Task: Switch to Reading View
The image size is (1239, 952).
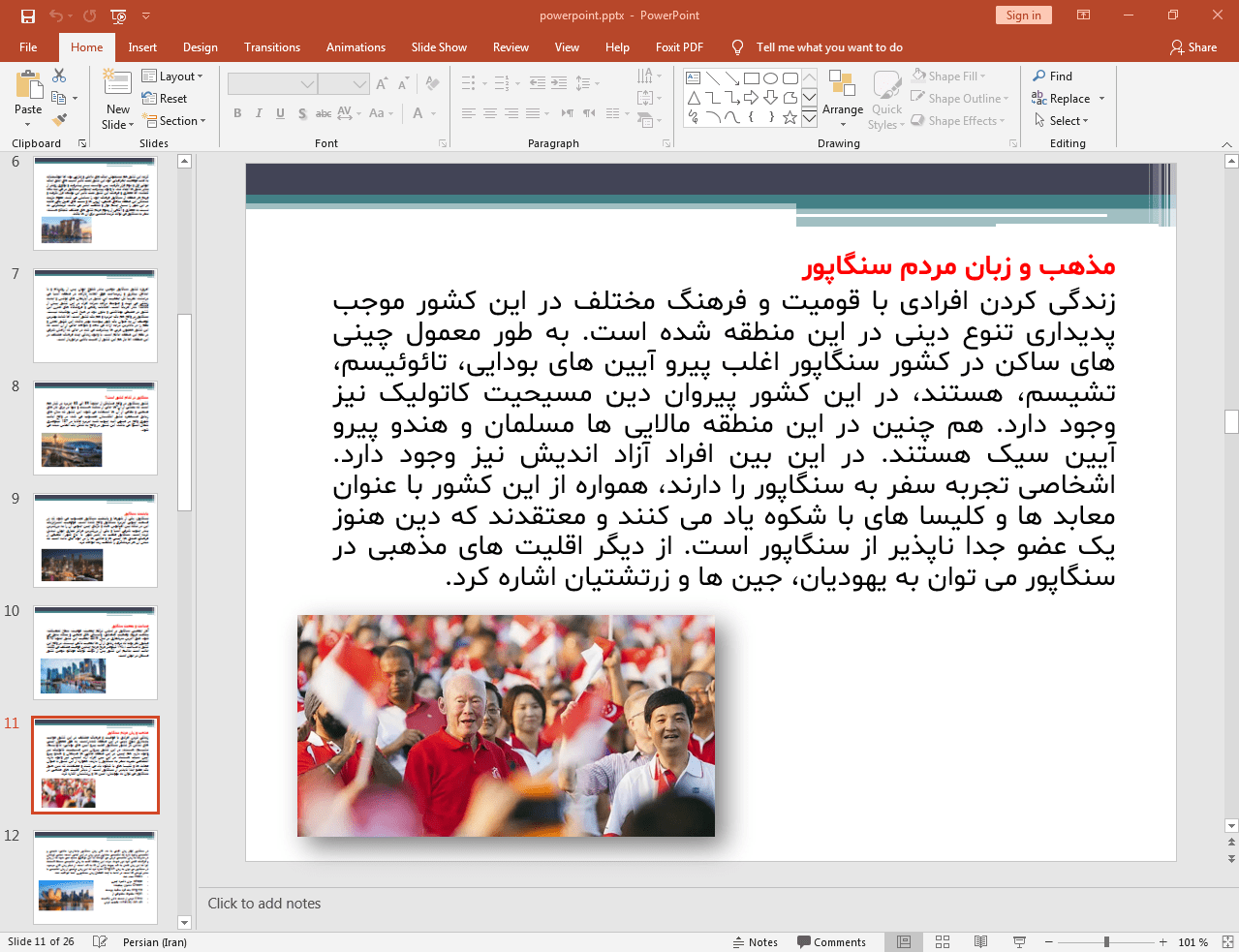Action: click(980, 942)
